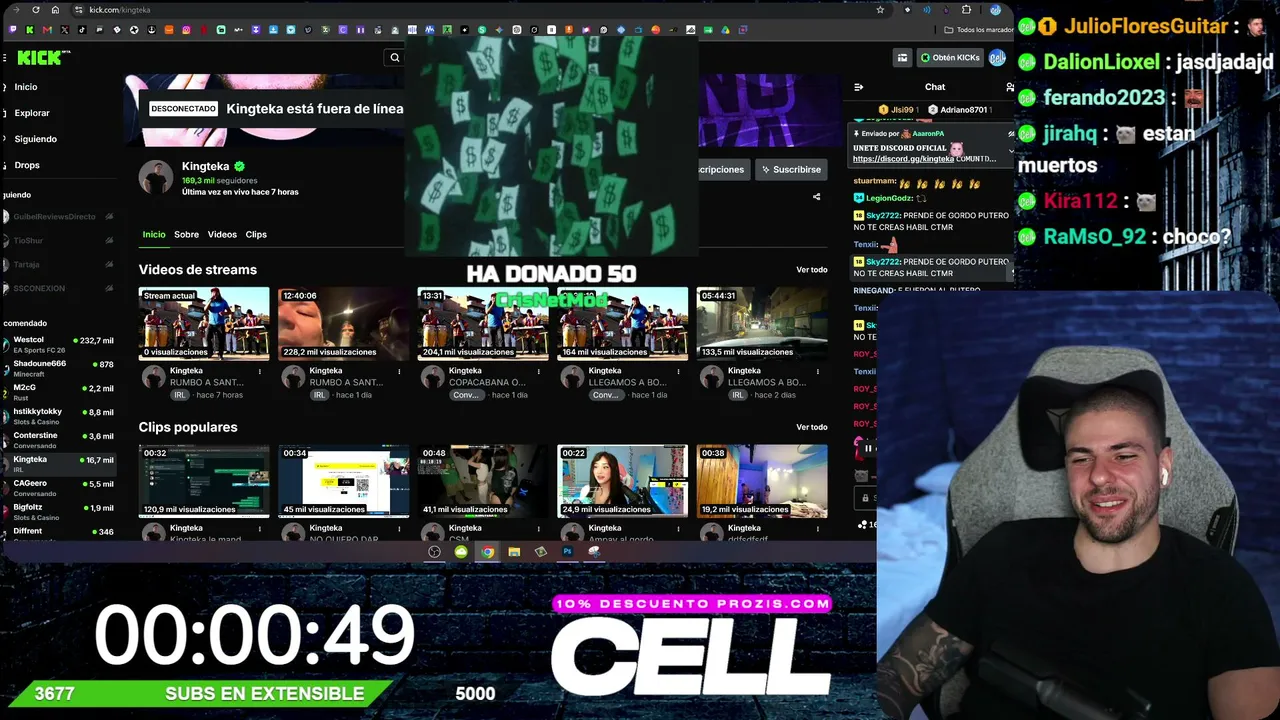Open the browser extensions puzzle icon
This screenshot has height=720, width=1280.
click(966, 10)
